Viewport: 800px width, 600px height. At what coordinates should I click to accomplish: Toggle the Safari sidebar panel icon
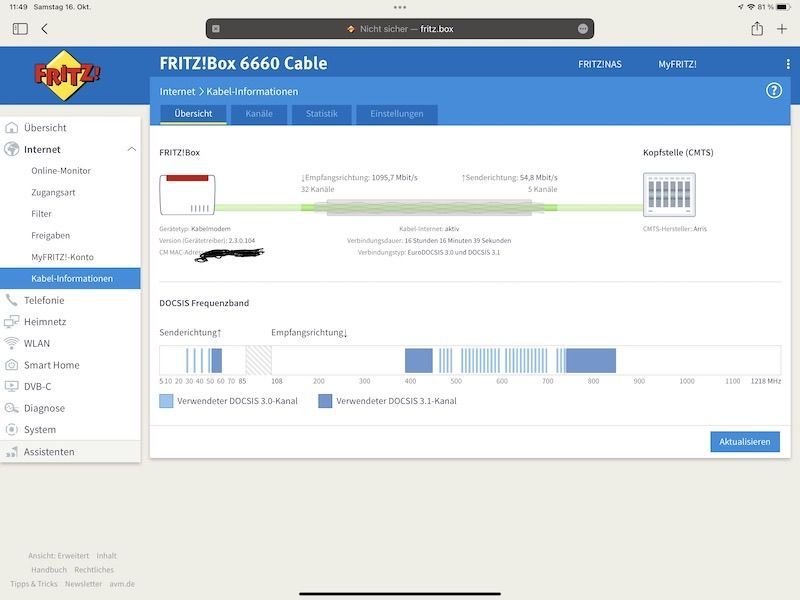coord(20,29)
